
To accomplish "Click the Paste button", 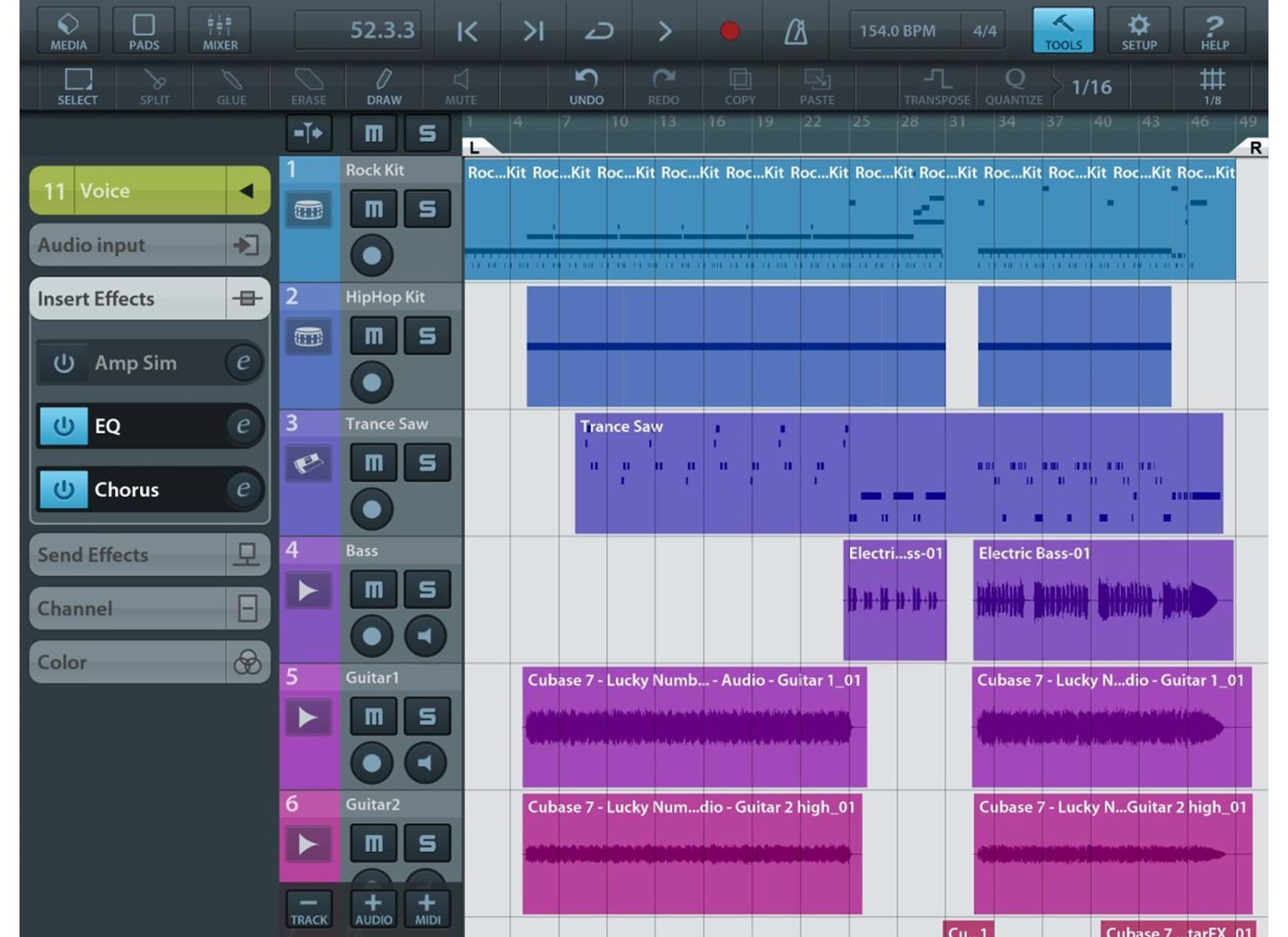I will [x=816, y=87].
